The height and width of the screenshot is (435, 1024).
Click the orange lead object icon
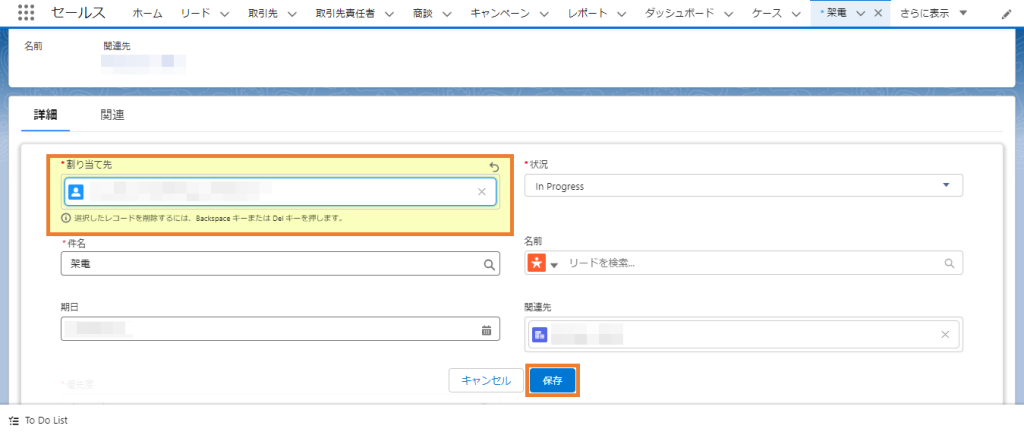[x=536, y=263]
